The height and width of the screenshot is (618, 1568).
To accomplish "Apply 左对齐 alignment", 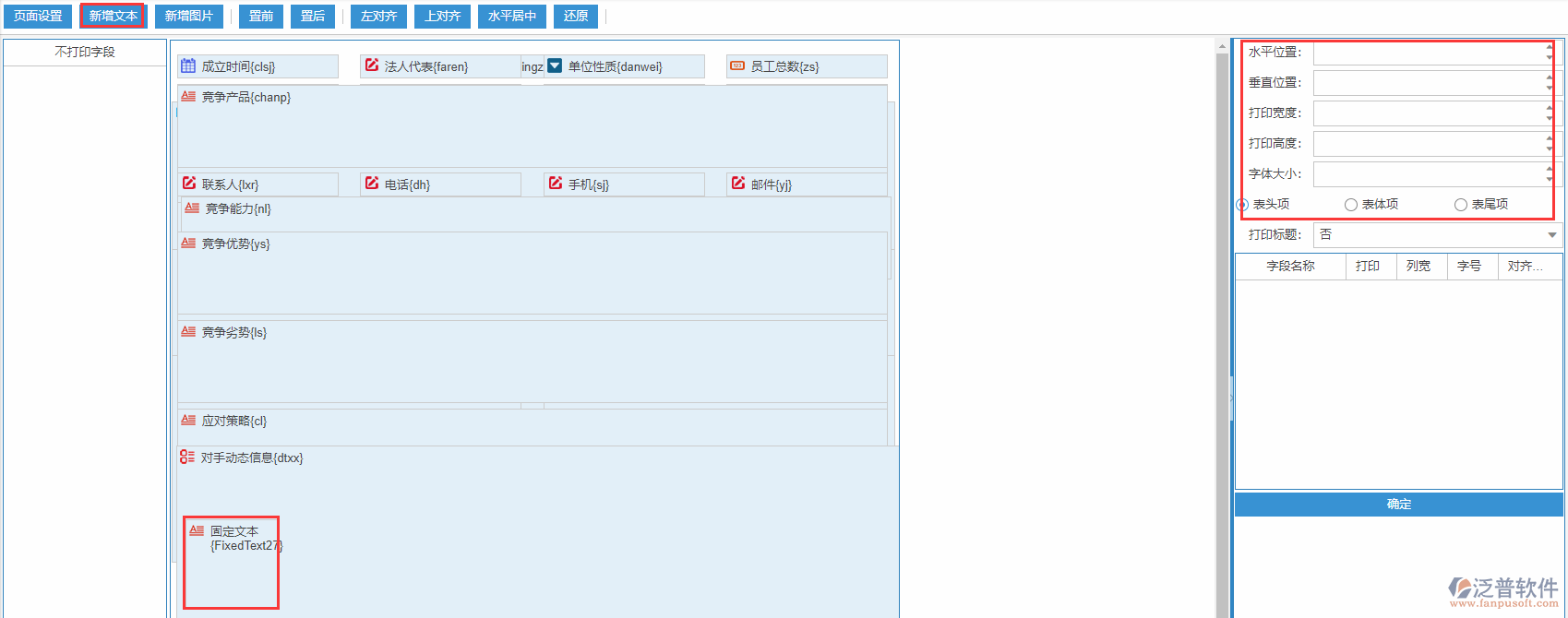I will (x=379, y=17).
